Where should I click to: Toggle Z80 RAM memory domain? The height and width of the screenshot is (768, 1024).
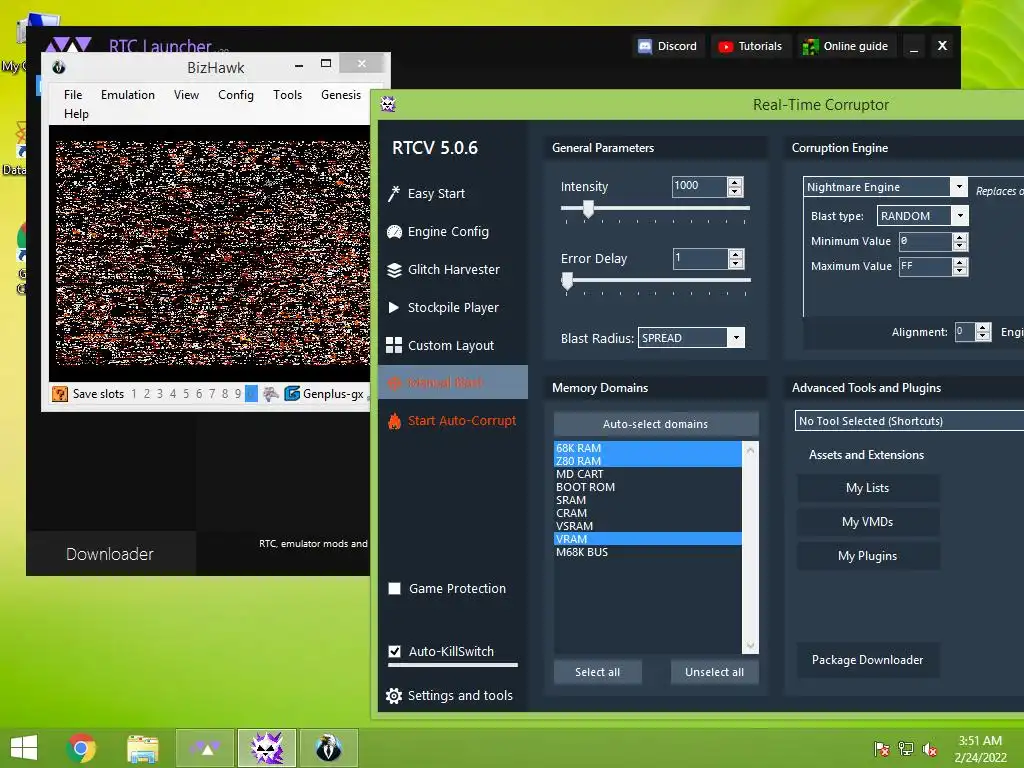click(x=648, y=461)
